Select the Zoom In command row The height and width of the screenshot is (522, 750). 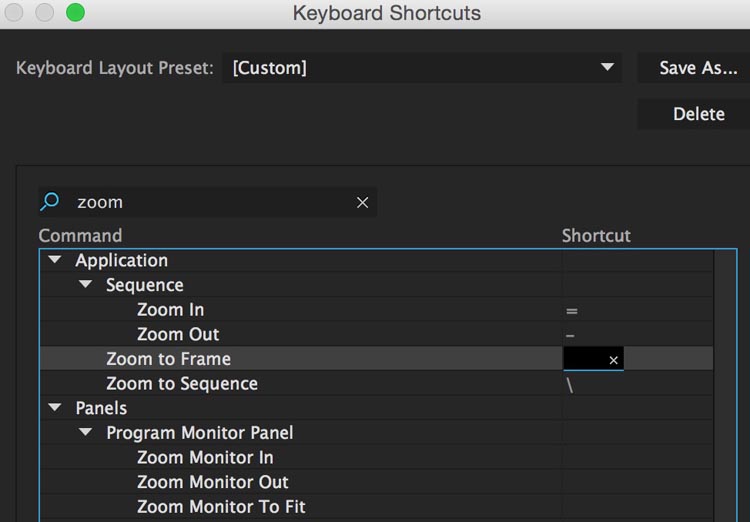coord(170,310)
